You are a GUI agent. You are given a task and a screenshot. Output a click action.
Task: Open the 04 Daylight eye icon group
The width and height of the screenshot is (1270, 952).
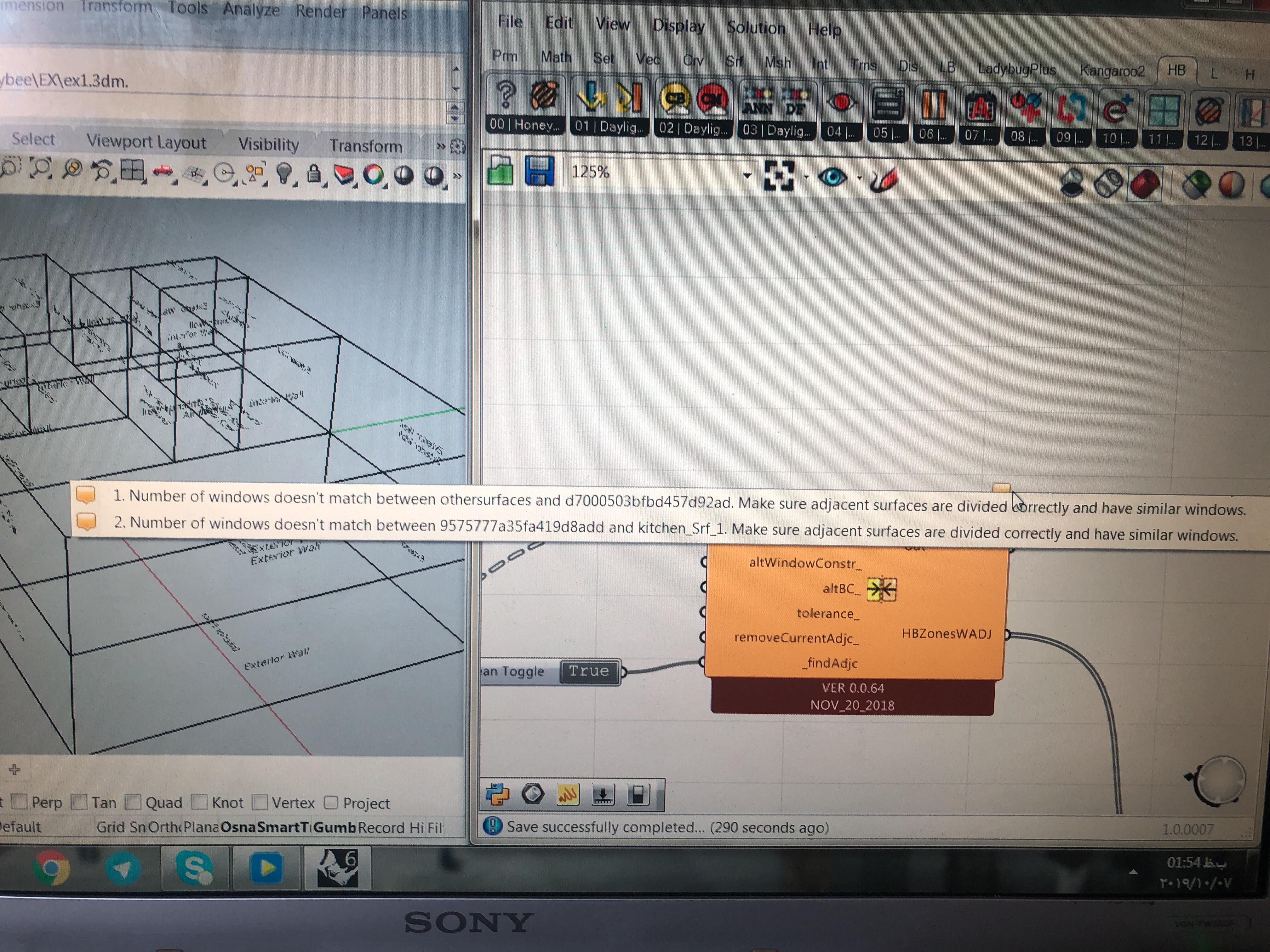841,103
